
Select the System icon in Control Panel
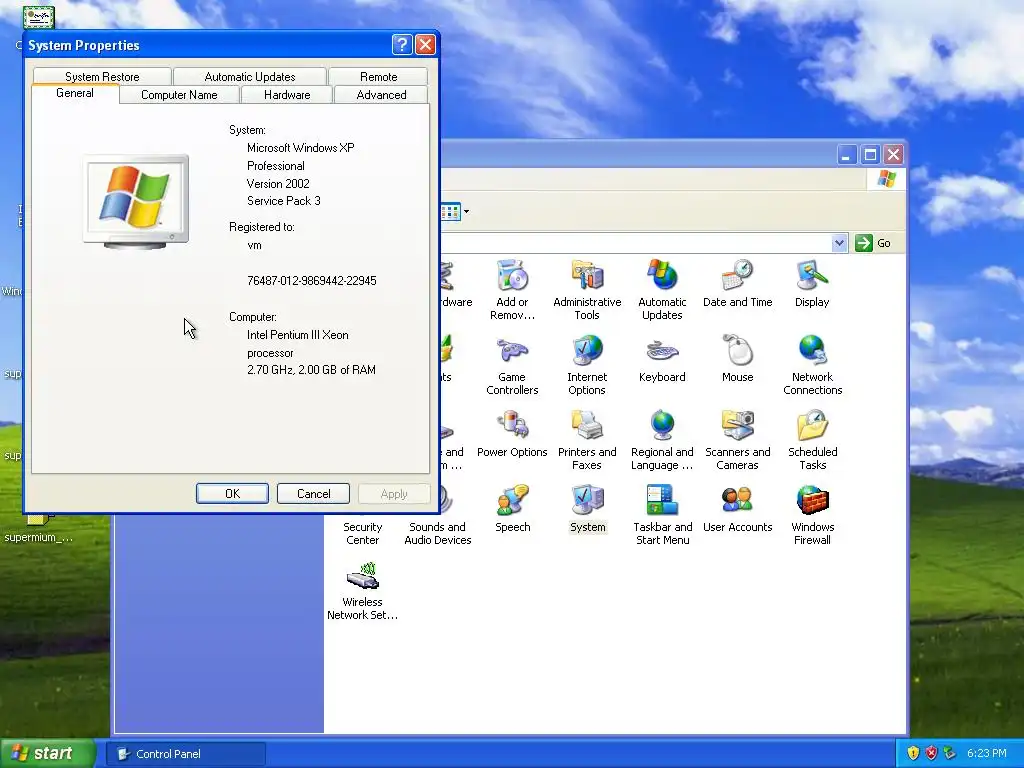point(587,509)
